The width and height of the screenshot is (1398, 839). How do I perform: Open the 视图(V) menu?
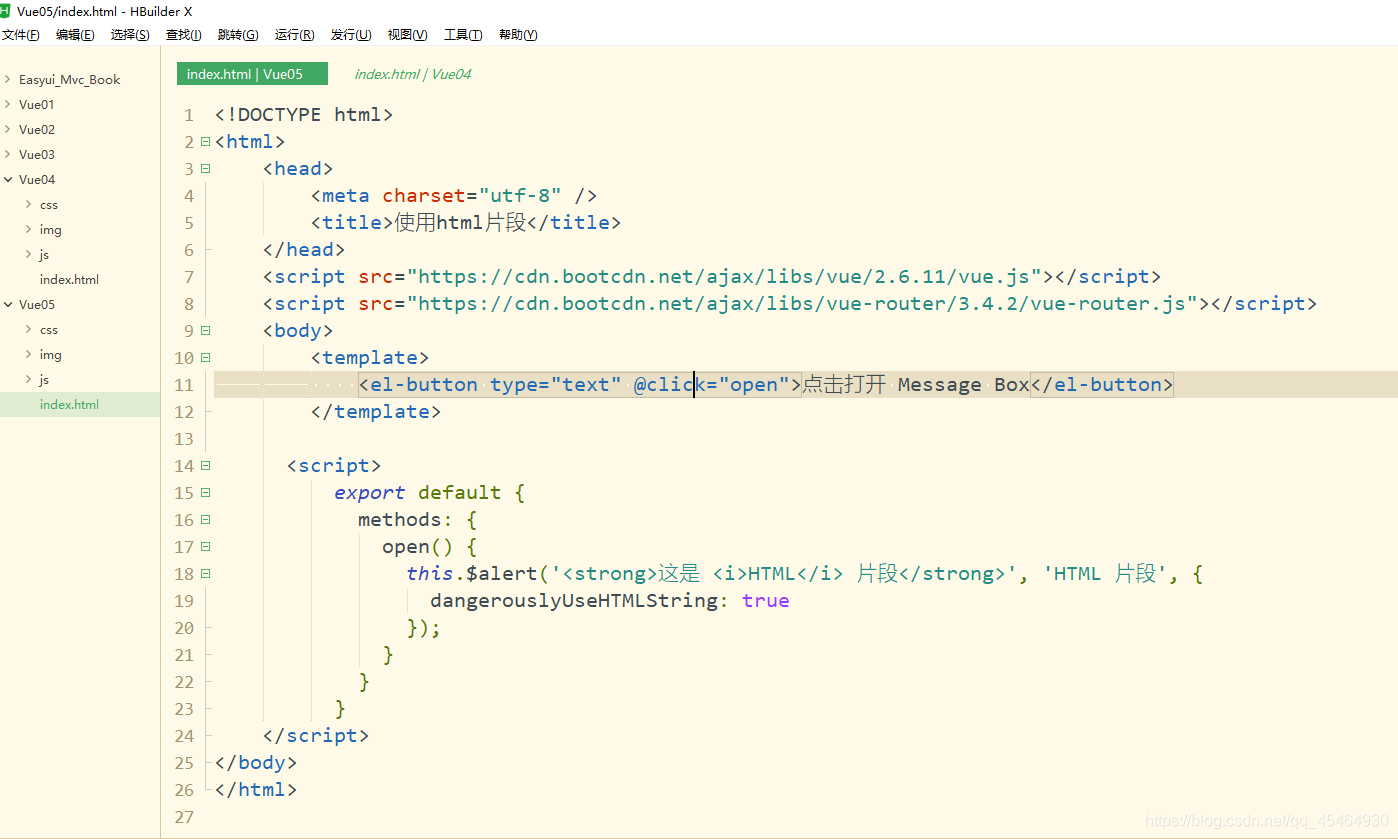(x=407, y=35)
